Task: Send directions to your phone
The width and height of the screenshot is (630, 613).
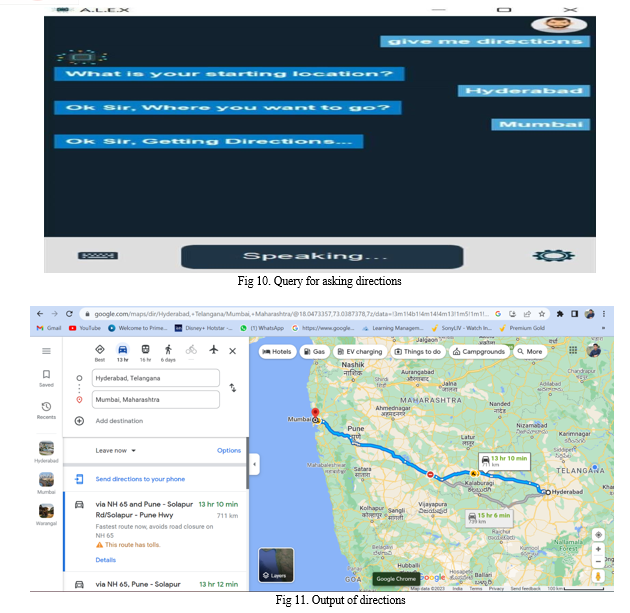Action: (x=140, y=479)
